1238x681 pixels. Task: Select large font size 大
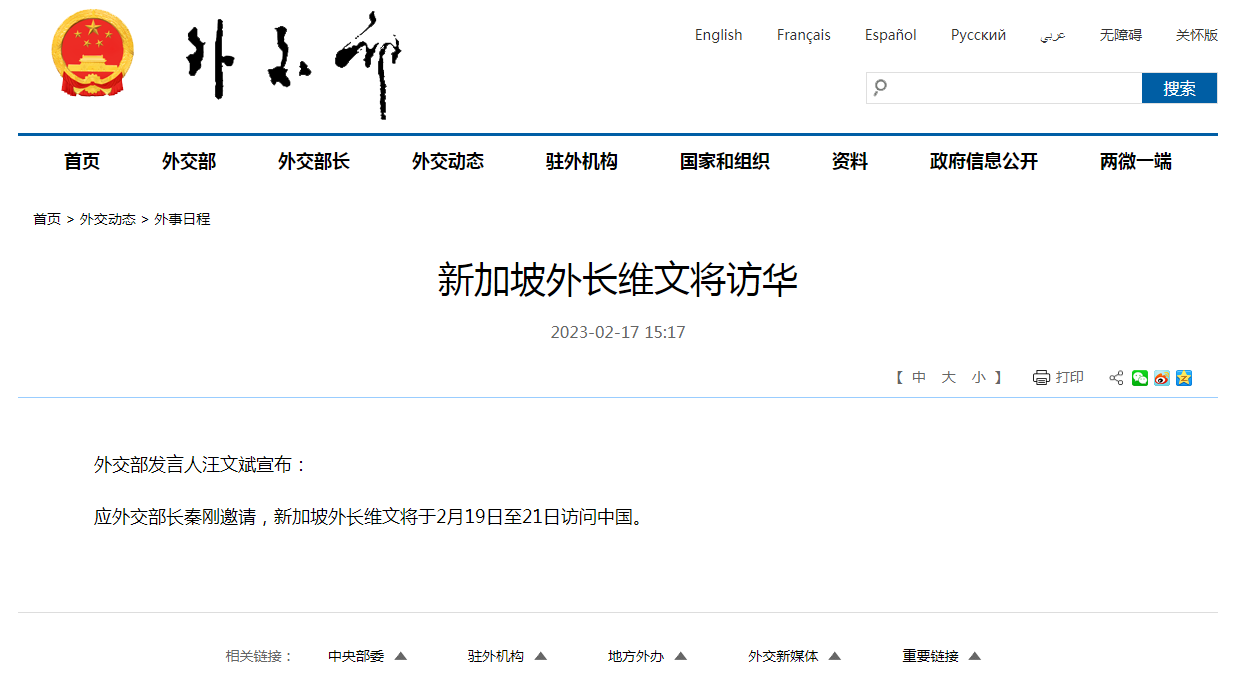tap(948, 377)
